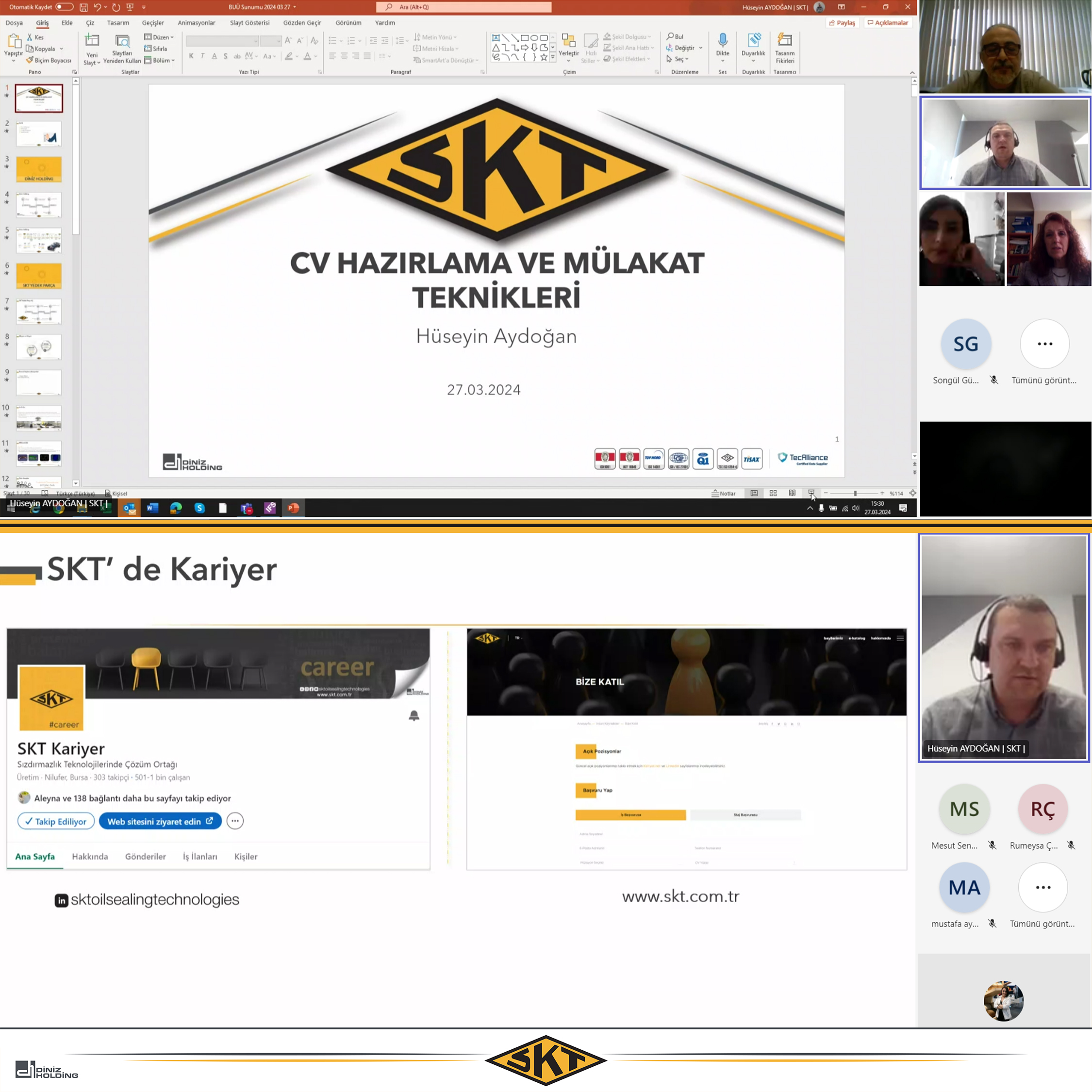Screen dimensions: 1092x1092
Task: Click the Ara (Alt+Q) search box
Action: point(464,7)
